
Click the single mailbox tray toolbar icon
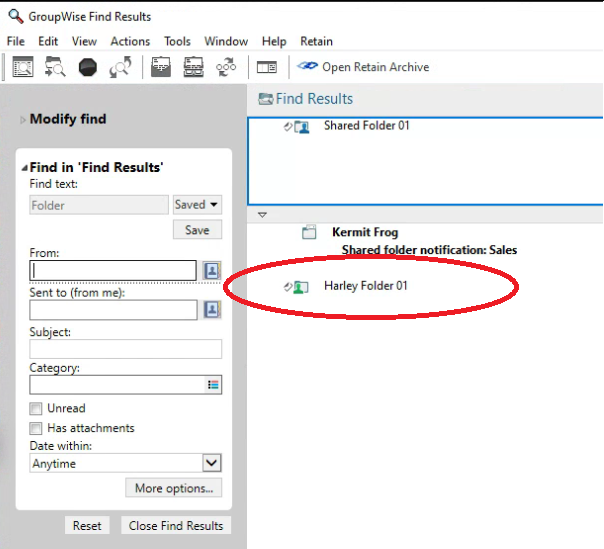click(x=161, y=67)
